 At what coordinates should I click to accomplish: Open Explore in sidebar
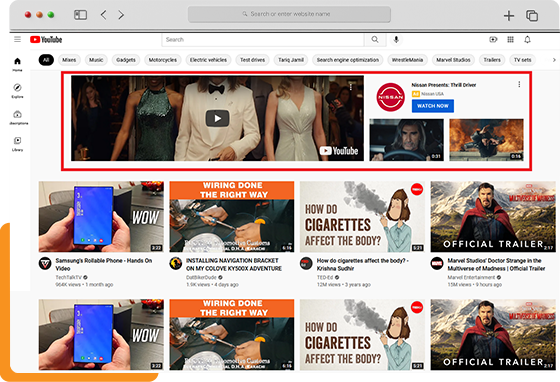pyautogui.click(x=18, y=91)
